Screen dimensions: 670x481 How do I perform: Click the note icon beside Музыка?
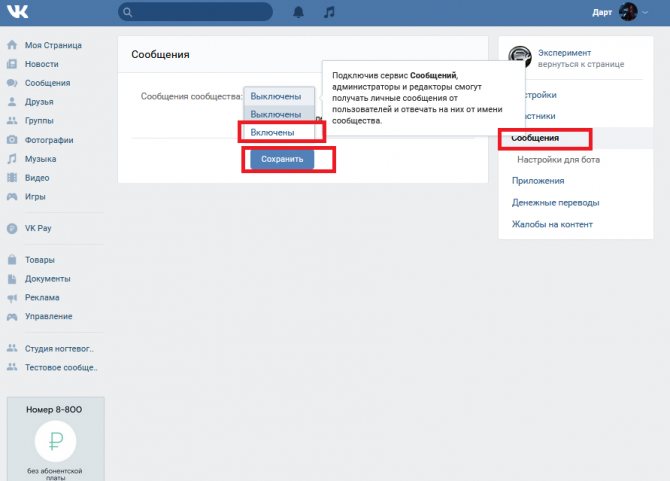coord(12,159)
